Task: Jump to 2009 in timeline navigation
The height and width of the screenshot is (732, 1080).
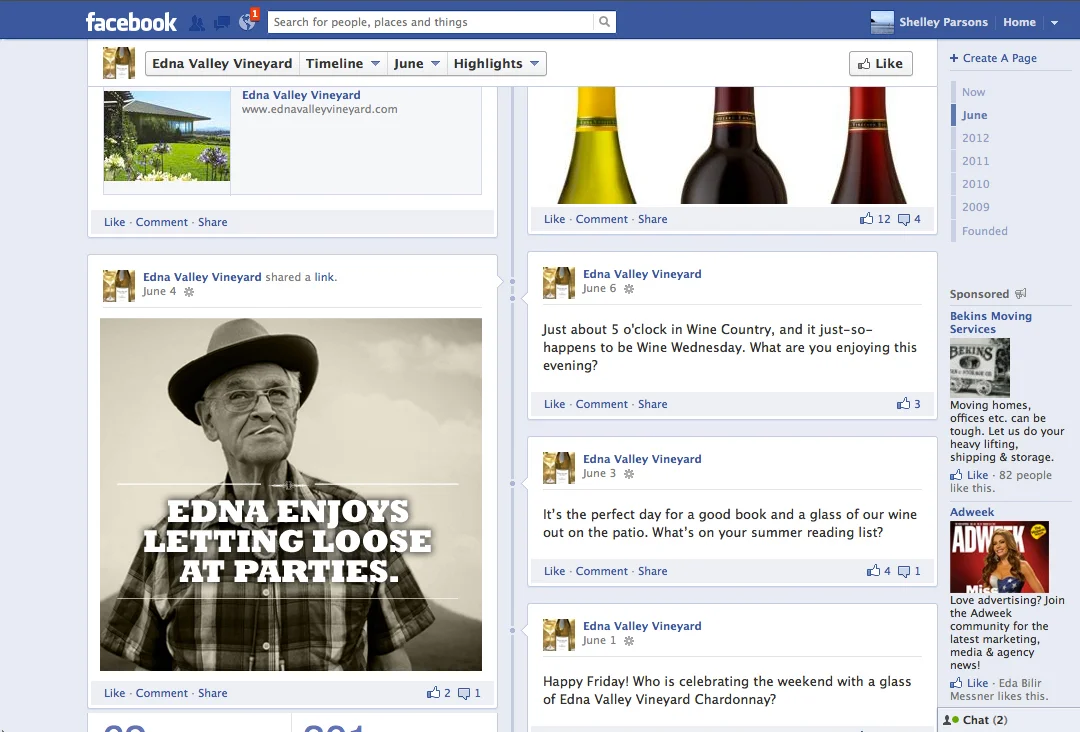Action: tap(975, 207)
